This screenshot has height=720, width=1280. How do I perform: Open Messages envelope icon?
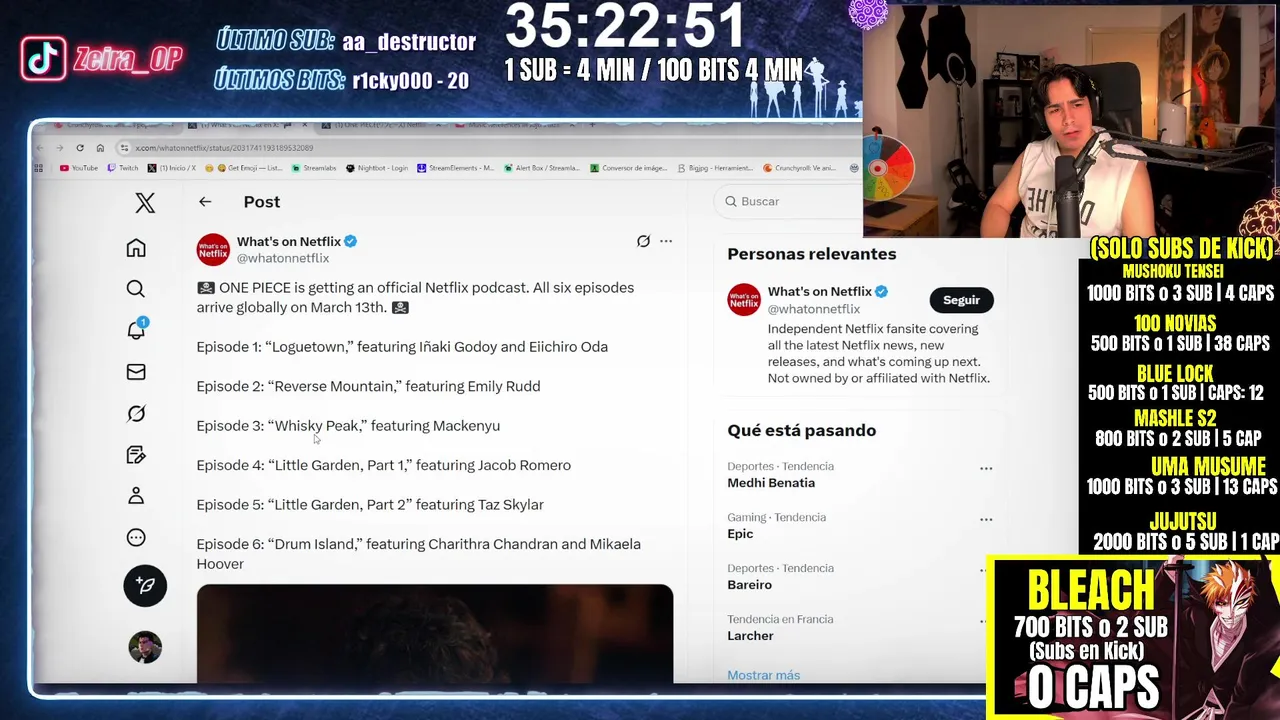click(136, 372)
